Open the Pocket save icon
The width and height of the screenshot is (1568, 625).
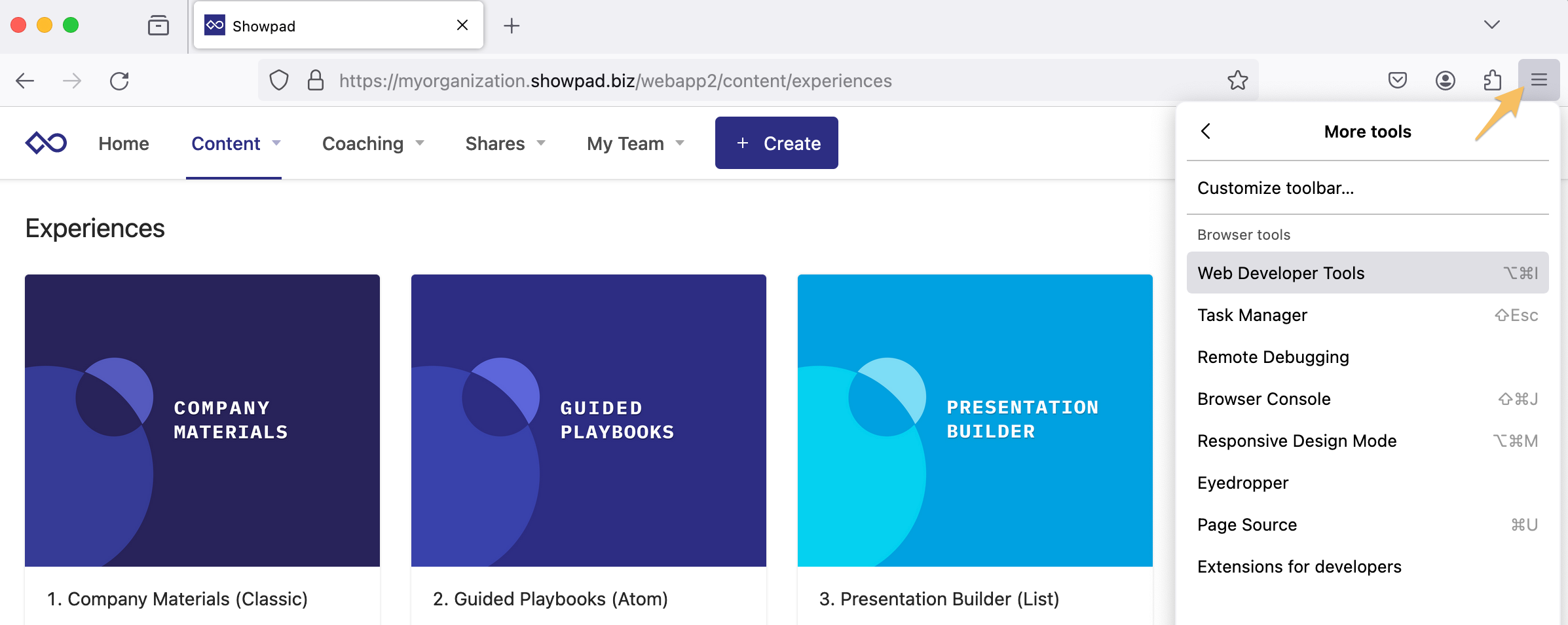click(x=1398, y=81)
